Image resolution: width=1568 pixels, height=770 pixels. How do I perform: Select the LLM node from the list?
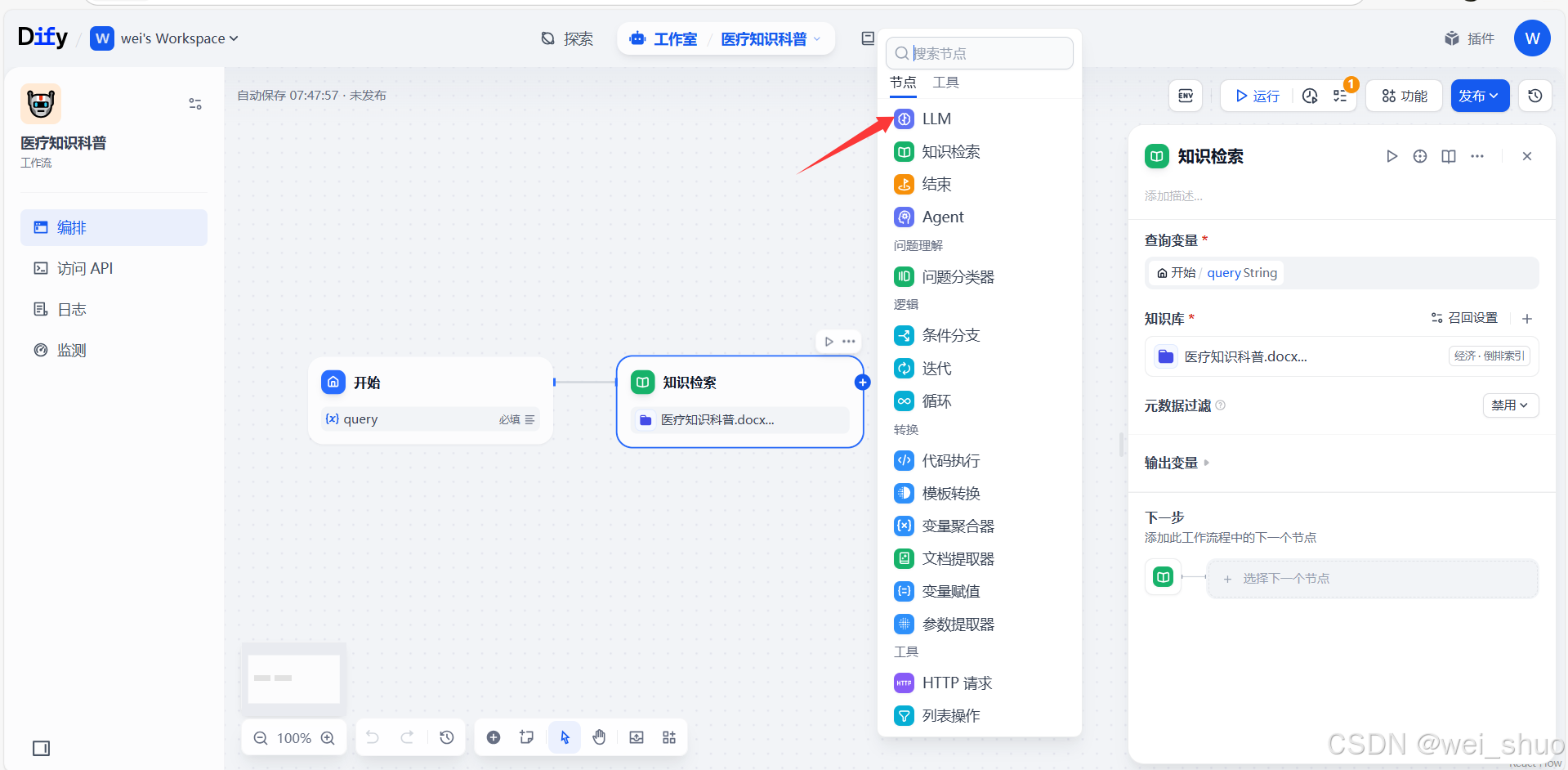tap(935, 119)
